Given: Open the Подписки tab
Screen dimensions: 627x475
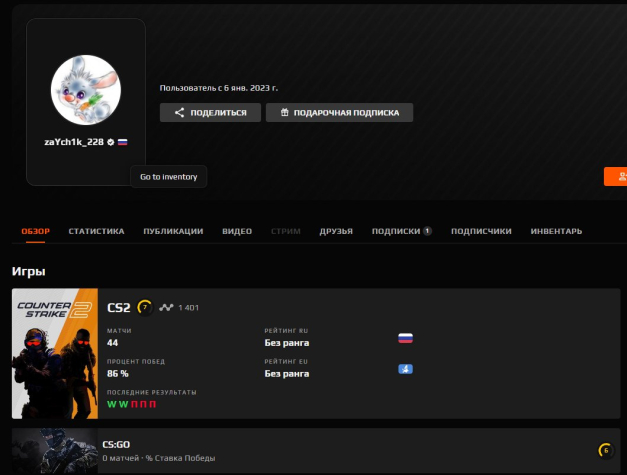Looking at the screenshot, I should pyautogui.click(x=396, y=231).
